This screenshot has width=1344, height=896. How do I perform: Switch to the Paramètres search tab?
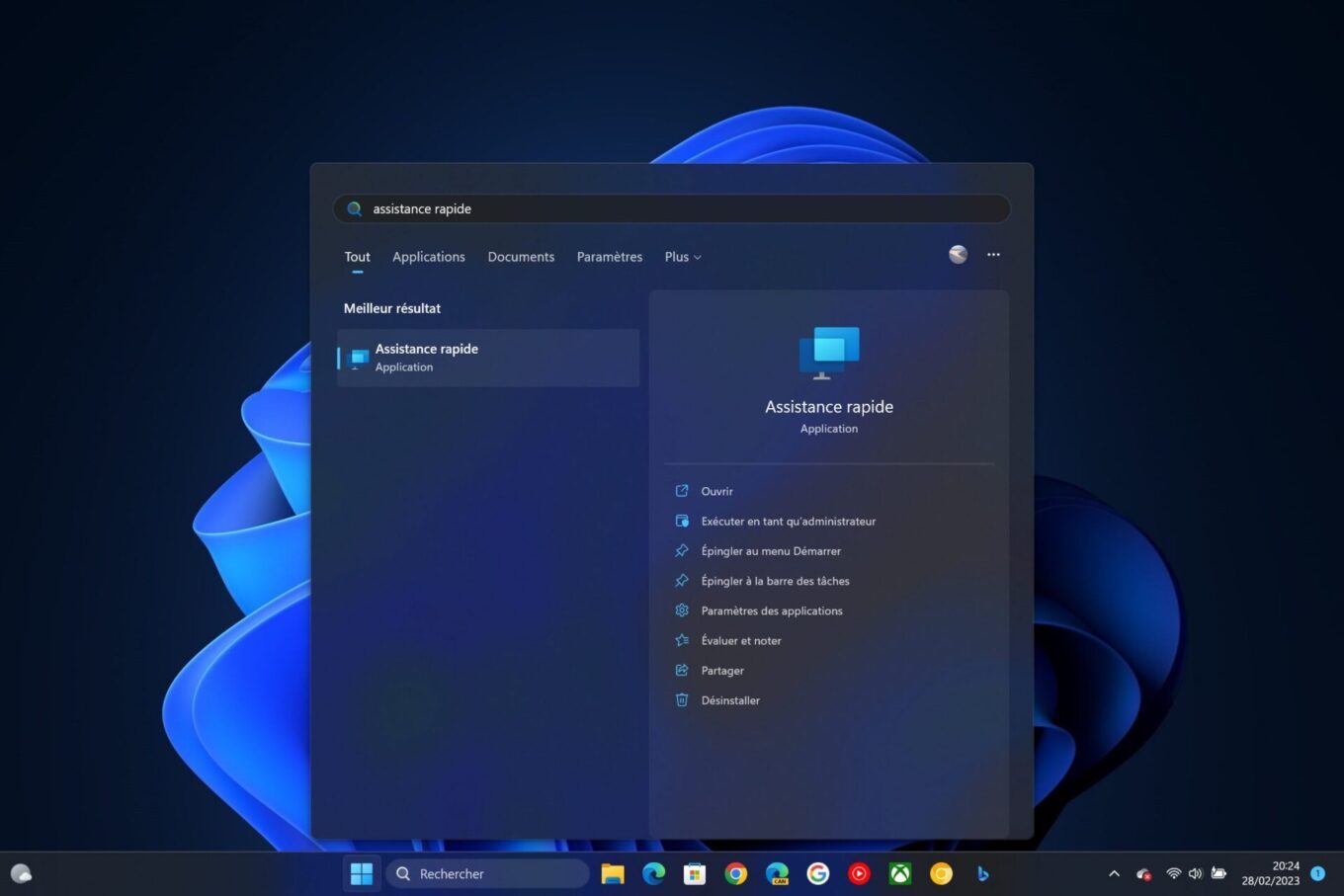(x=610, y=257)
